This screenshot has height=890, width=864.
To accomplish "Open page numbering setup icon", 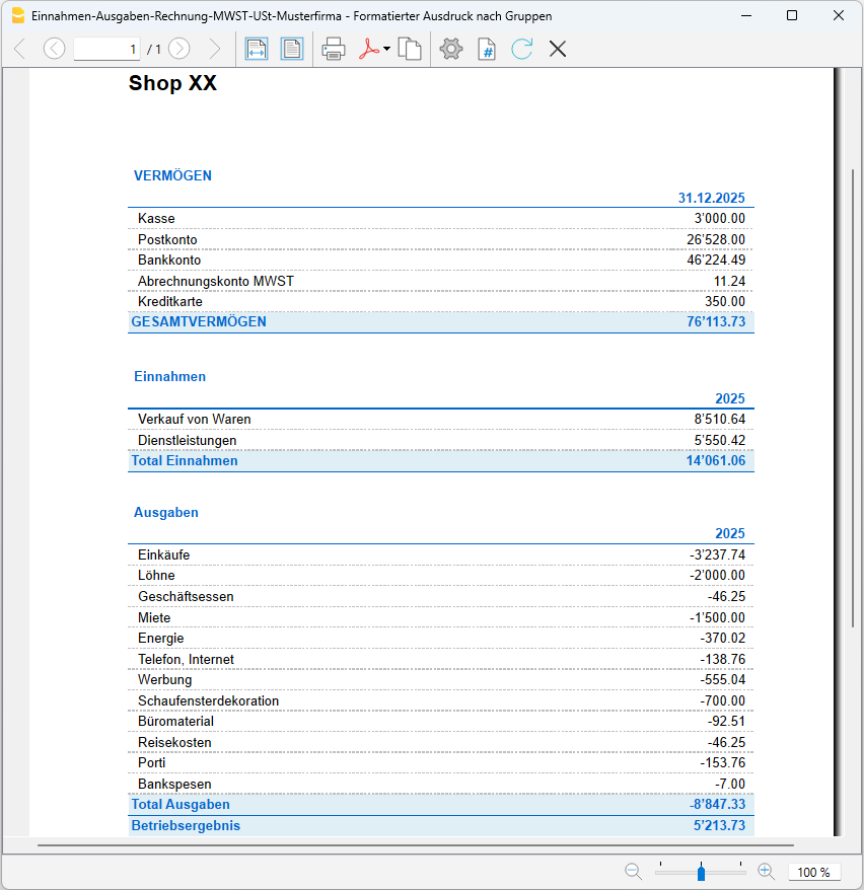I will click(487, 49).
